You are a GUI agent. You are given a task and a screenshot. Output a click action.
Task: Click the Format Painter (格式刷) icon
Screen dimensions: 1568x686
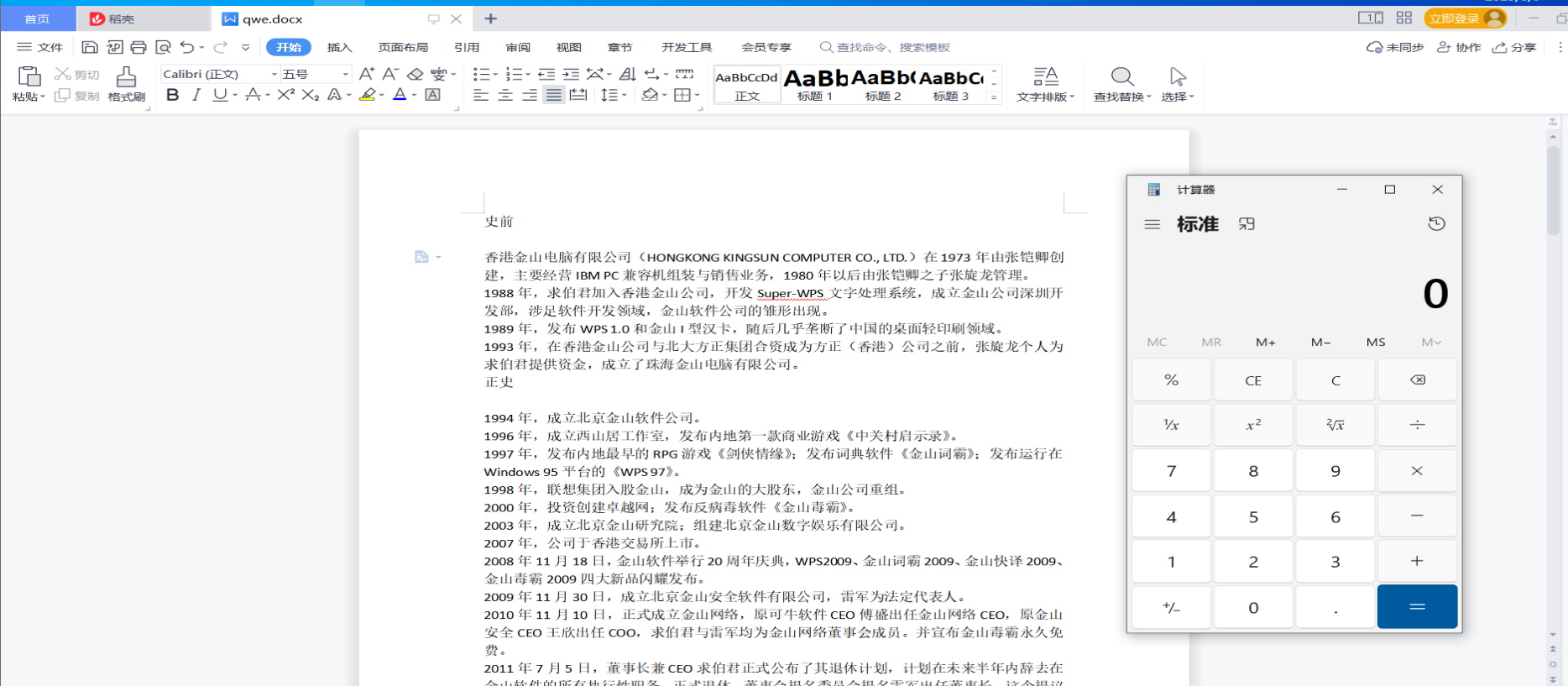click(126, 76)
